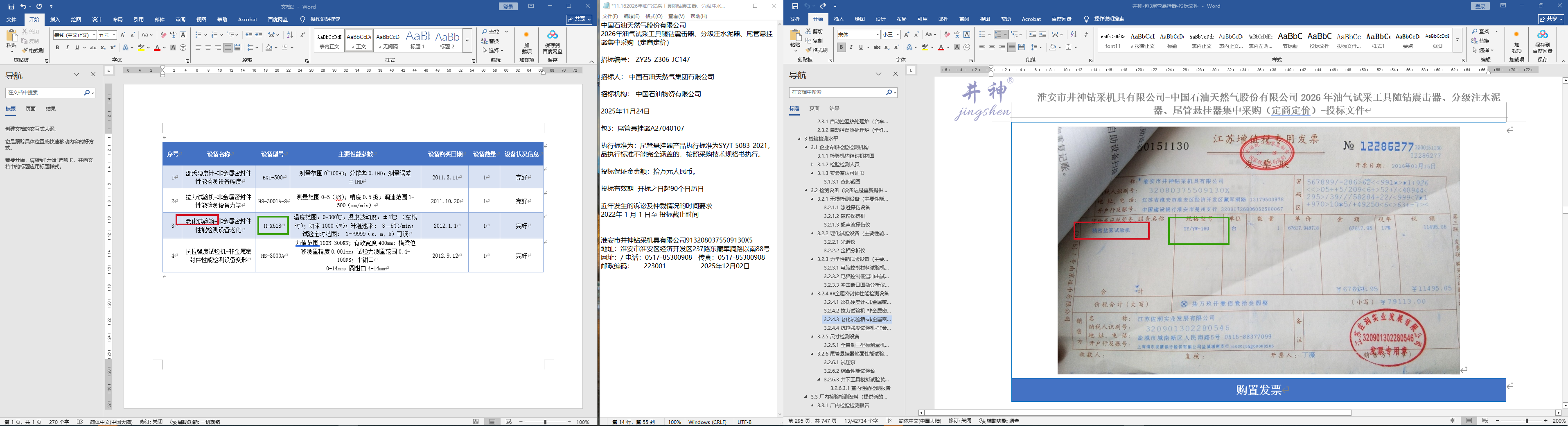Sort paragraphs using the A-Z icon in 文档2

tap(290, 35)
